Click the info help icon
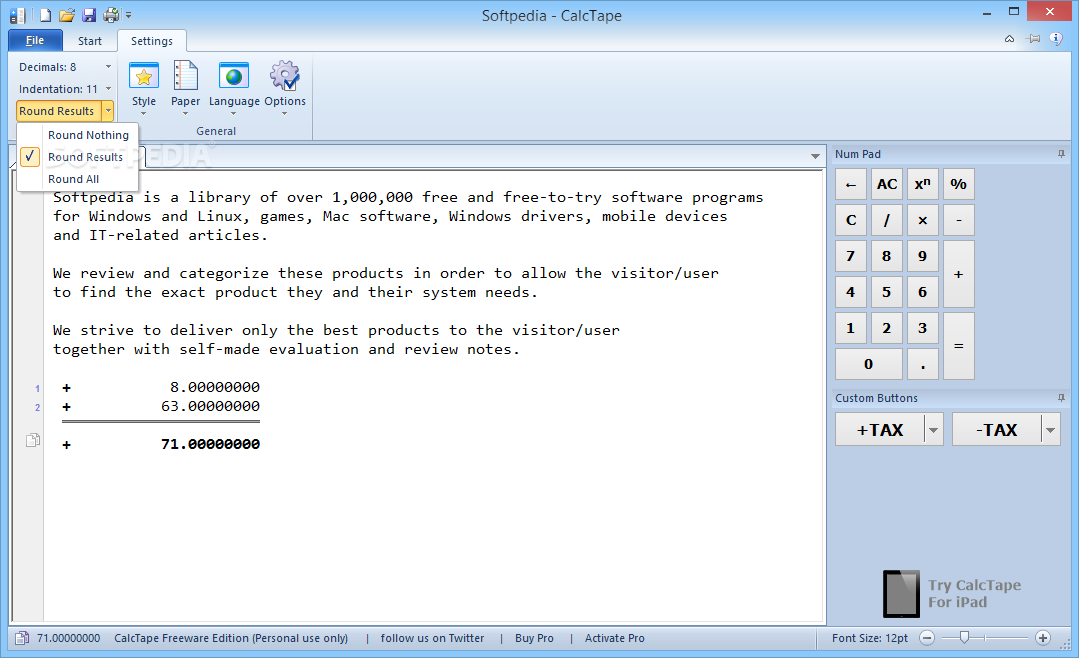 pyautogui.click(x=1056, y=39)
